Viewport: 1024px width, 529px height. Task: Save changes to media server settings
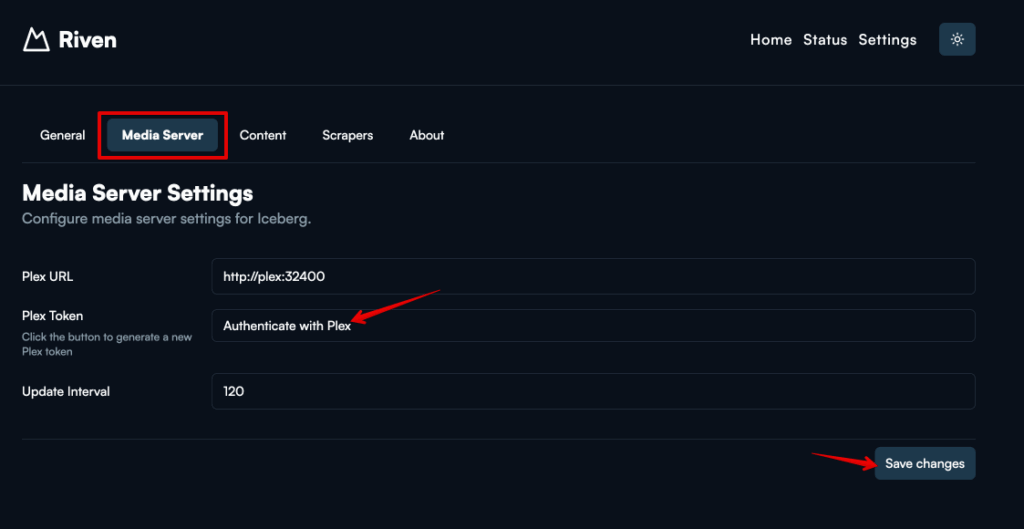coord(925,464)
